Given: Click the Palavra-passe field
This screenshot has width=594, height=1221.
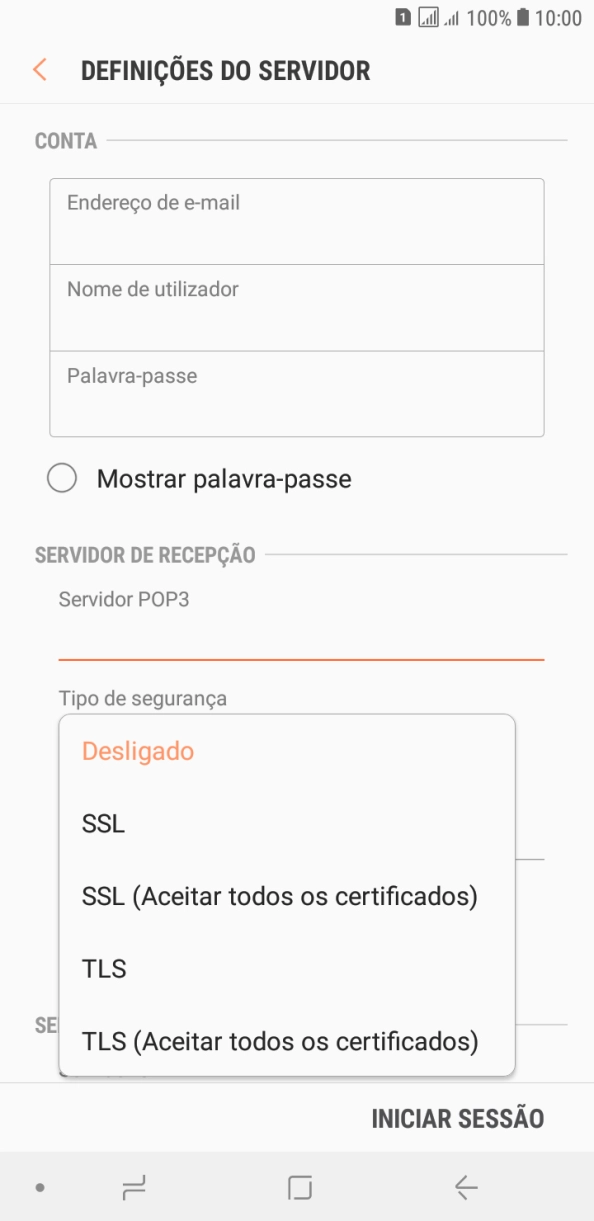Looking at the screenshot, I should (x=297, y=393).
